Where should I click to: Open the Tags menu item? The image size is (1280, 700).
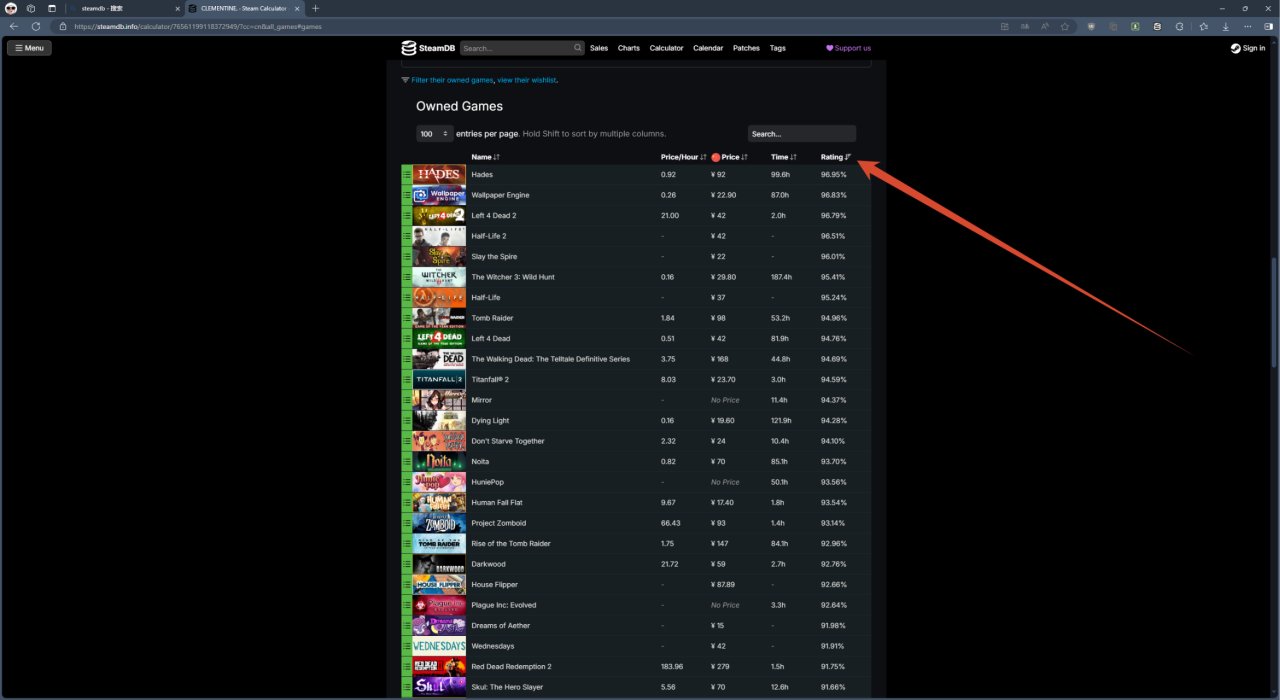[x=777, y=48]
